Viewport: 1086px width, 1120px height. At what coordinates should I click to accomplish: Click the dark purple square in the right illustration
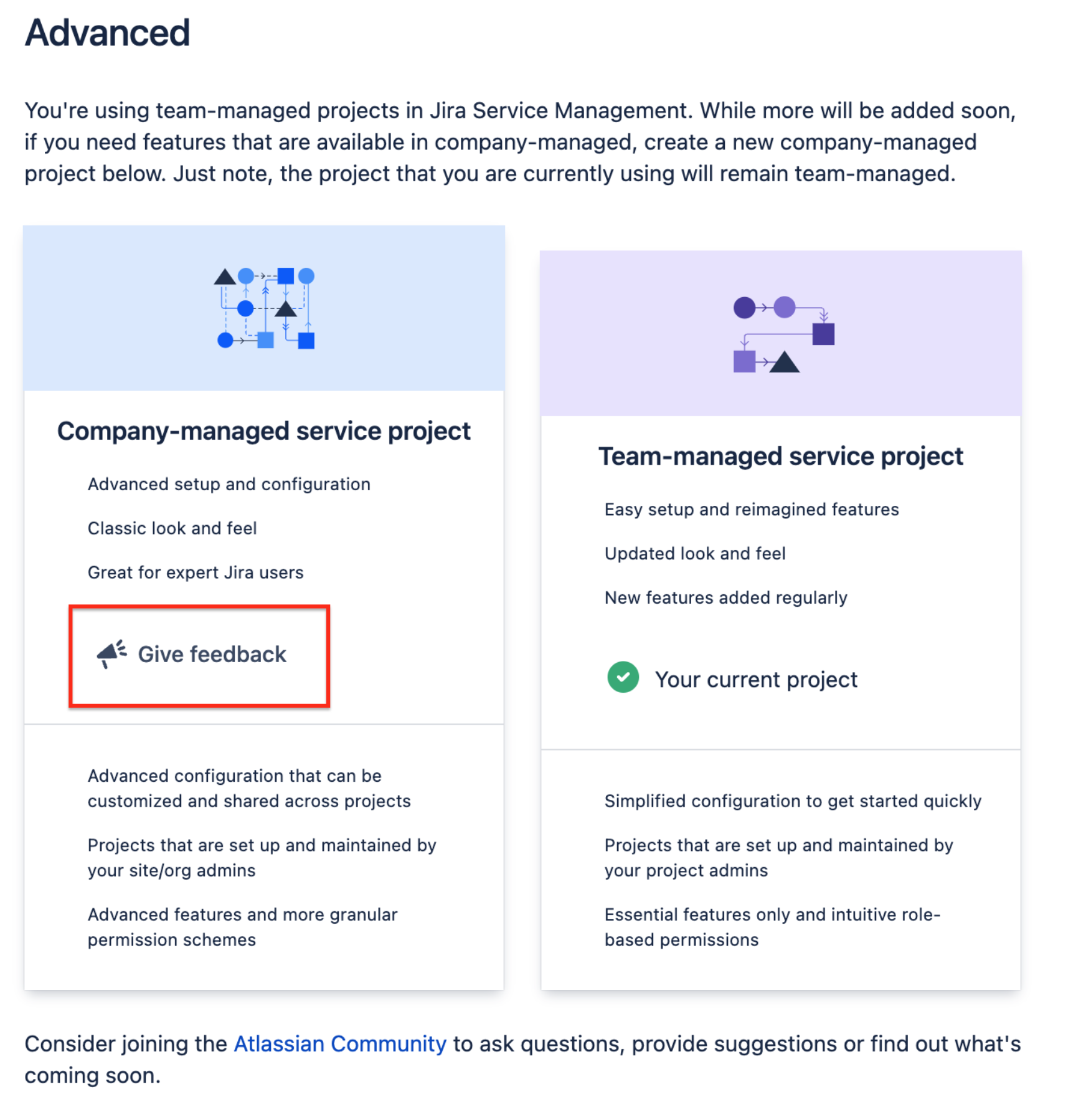824,335
